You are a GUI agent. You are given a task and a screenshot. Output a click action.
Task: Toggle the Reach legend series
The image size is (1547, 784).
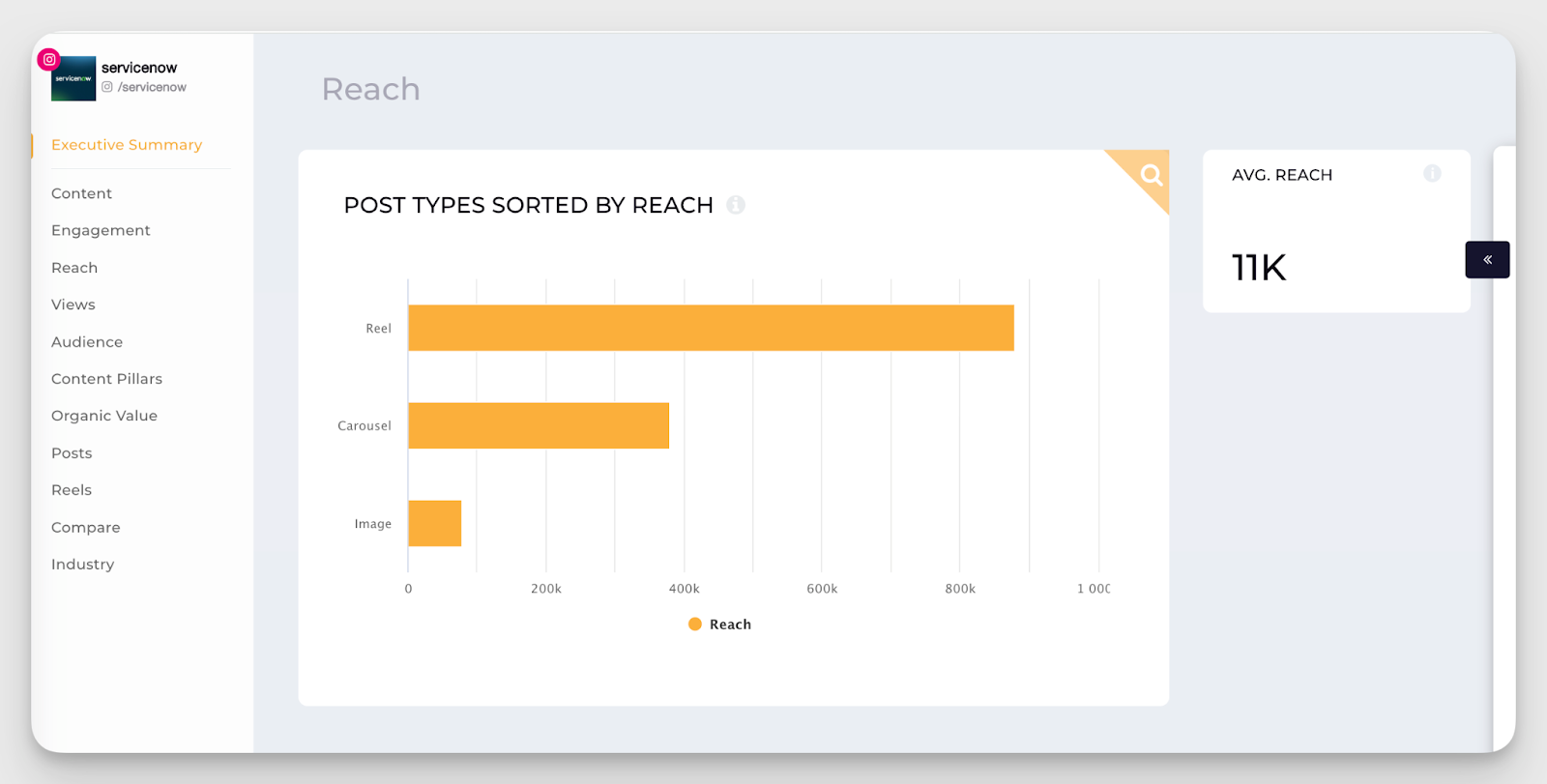click(x=730, y=624)
